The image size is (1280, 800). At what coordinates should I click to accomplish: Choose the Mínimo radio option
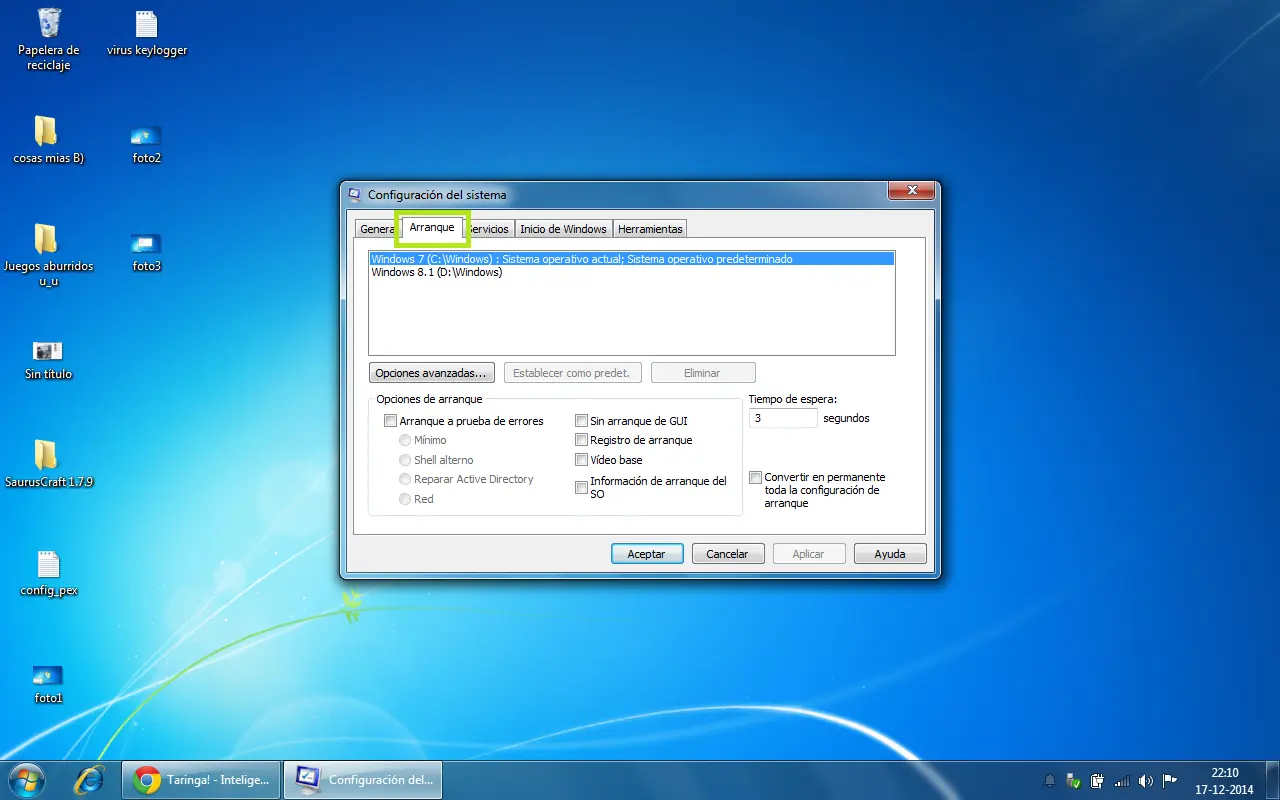tap(405, 440)
